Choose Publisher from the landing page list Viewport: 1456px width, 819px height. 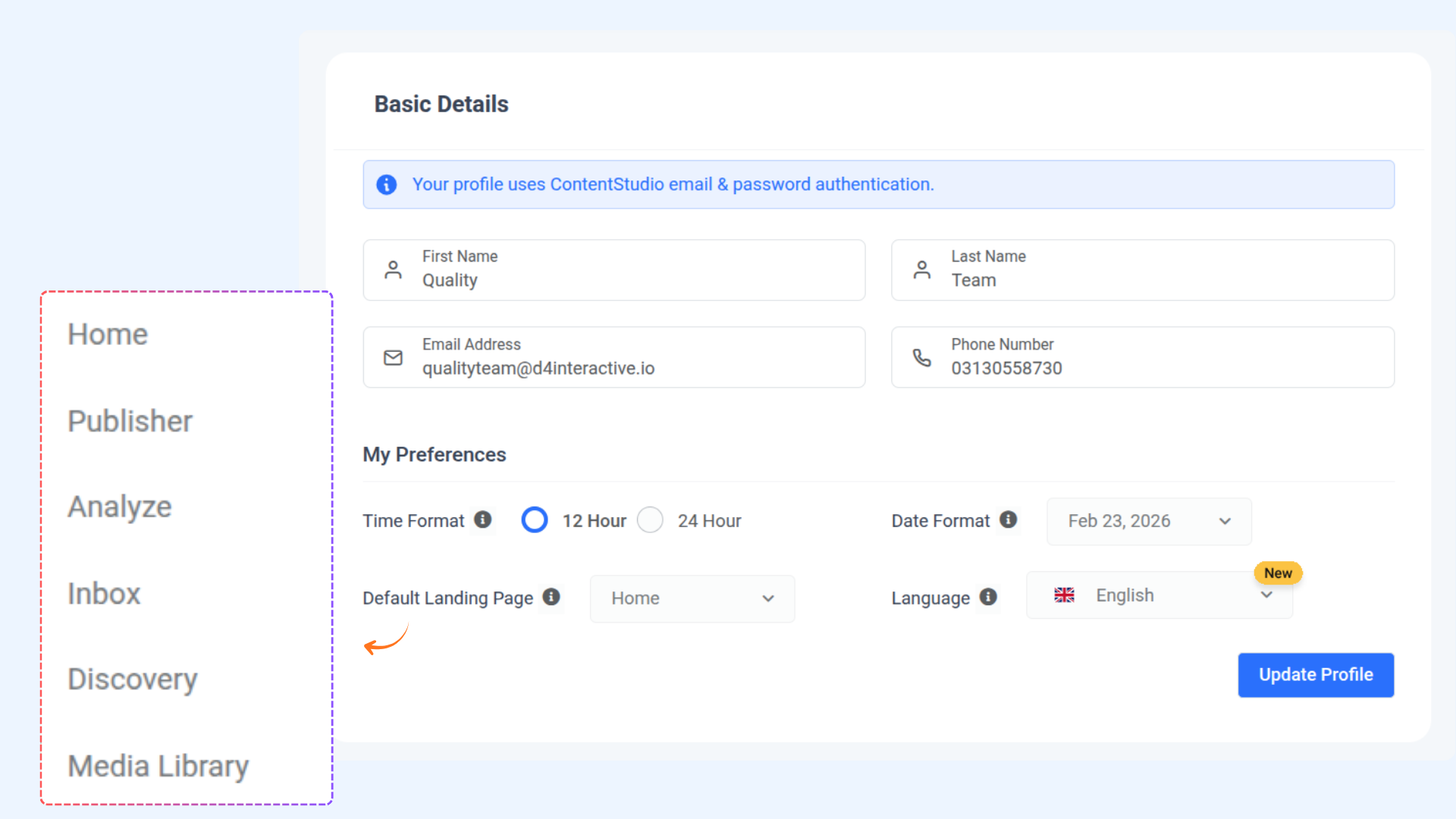(x=130, y=421)
